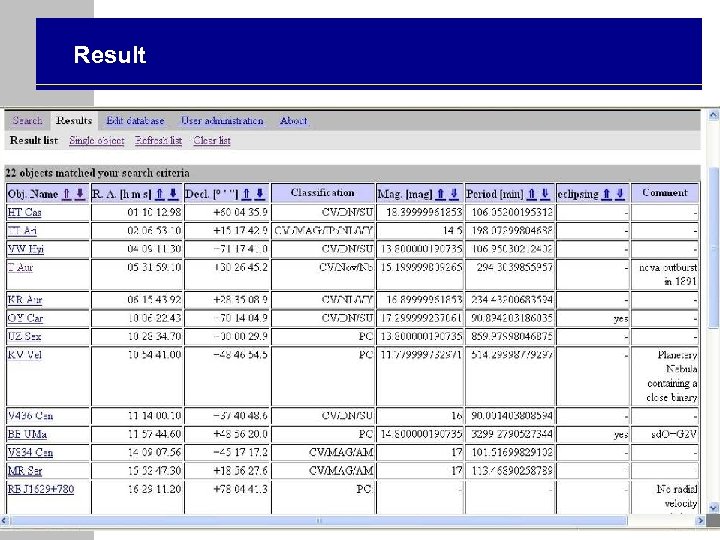Open the Search tab
Viewport: 720px width, 540px height.
[28, 121]
